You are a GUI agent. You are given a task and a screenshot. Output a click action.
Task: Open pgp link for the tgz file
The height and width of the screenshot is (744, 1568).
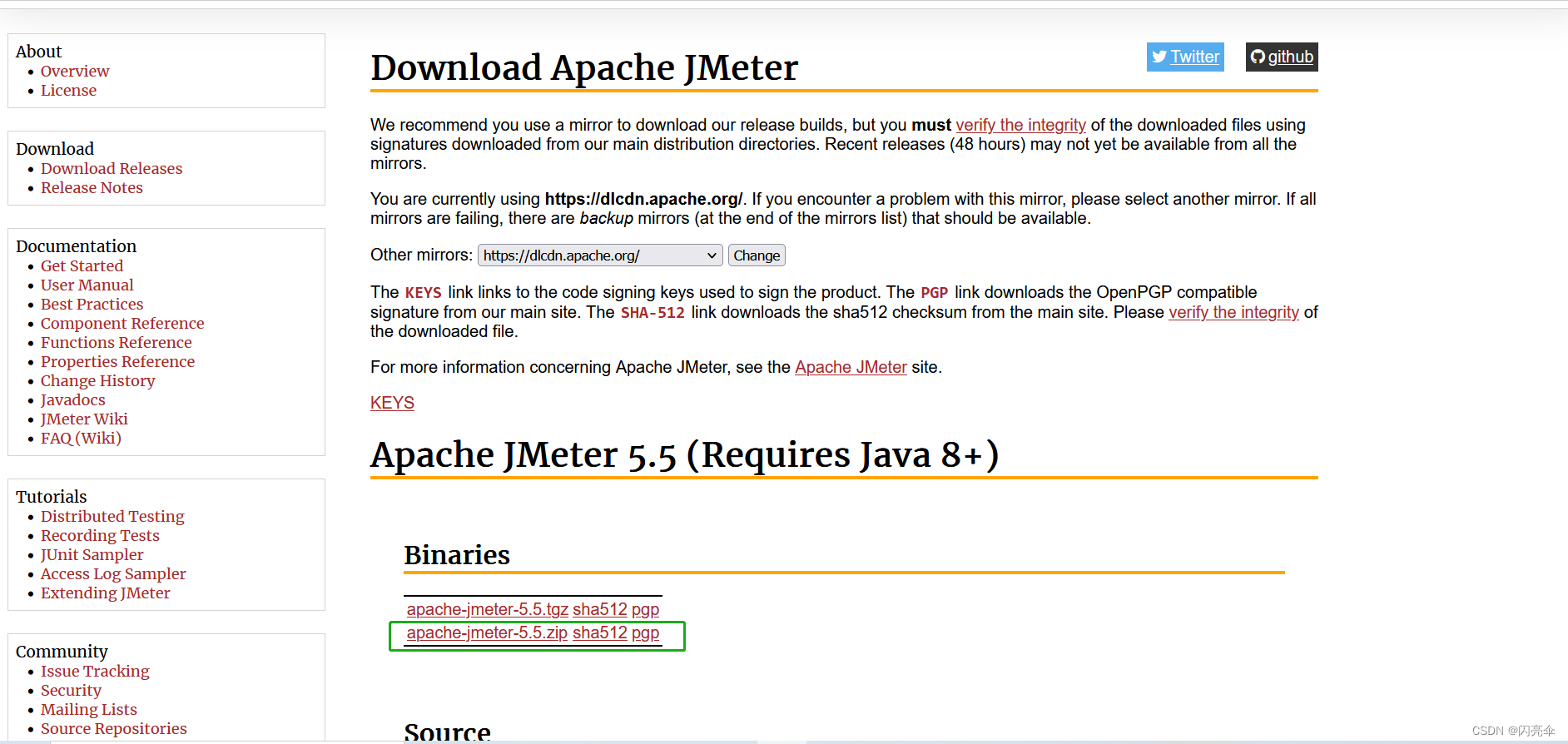(x=645, y=609)
